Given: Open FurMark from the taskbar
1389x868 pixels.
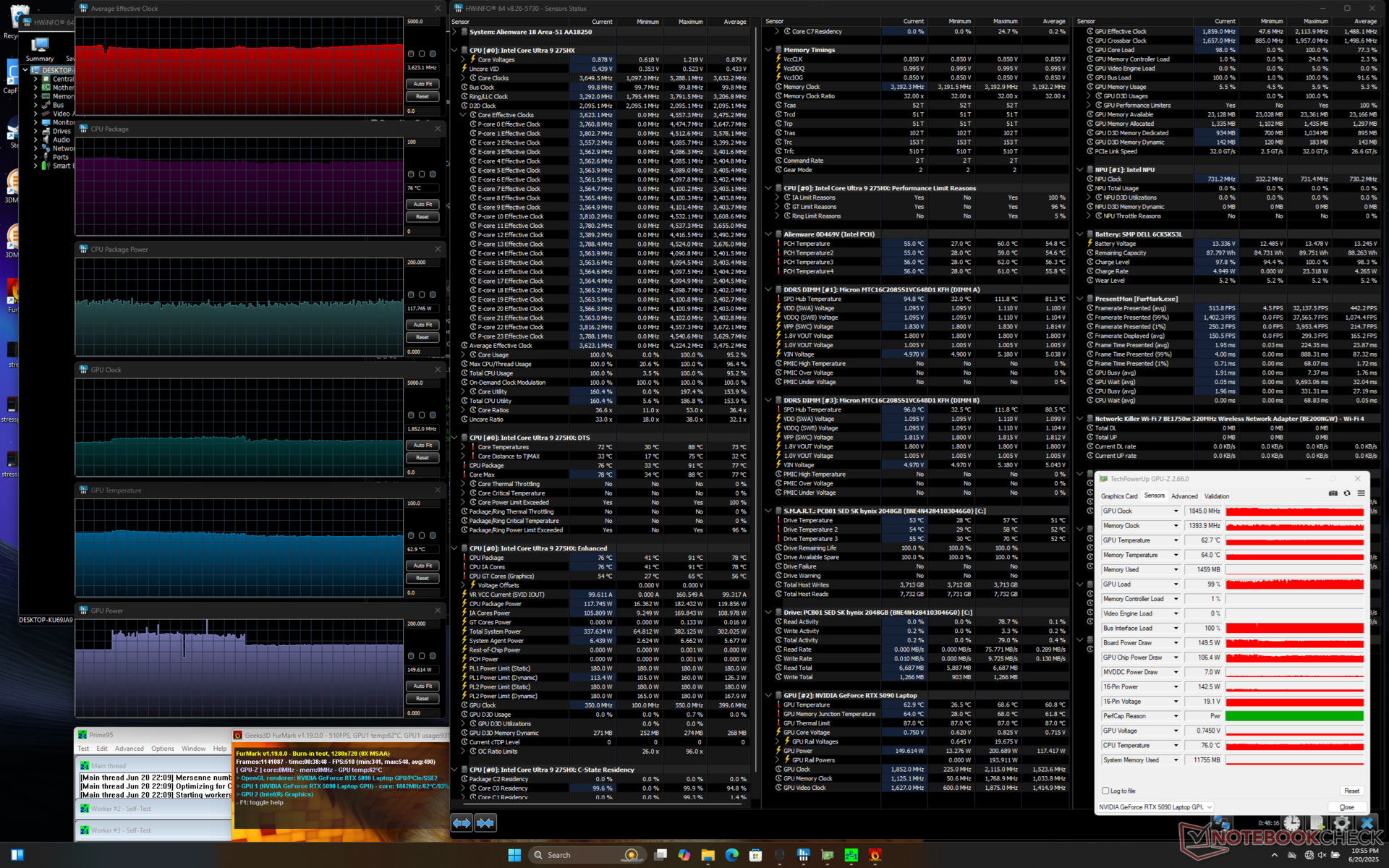Looking at the screenshot, I should [875, 855].
